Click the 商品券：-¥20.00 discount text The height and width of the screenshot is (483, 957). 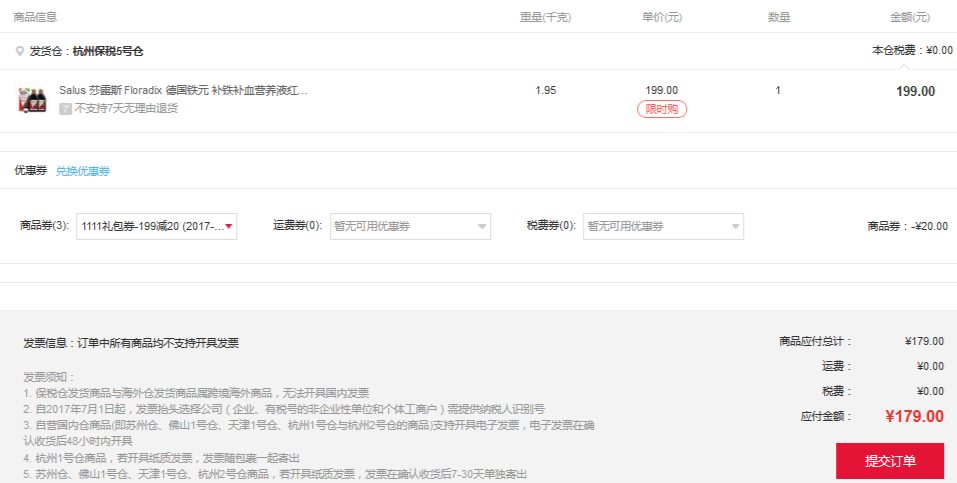click(908, 227)
